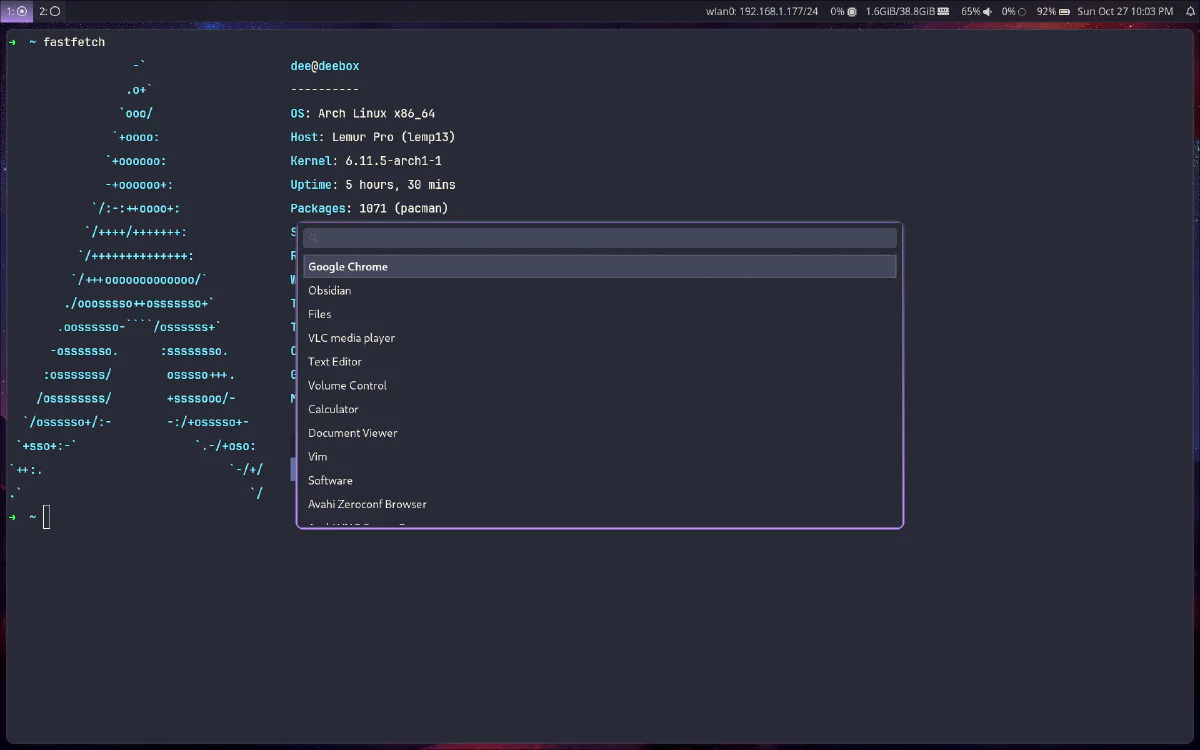Select Volume Control in the list
Viewport: 1200px width, 750px height.
347,386
